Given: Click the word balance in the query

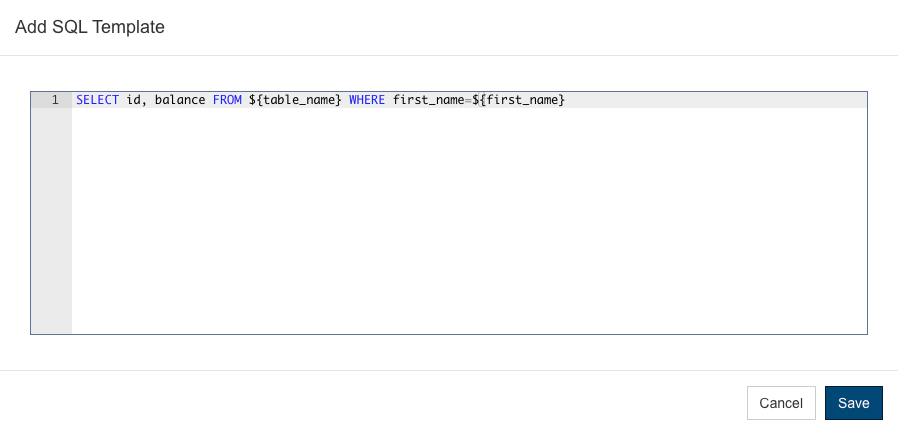Looking at the screenshot, I should (180, 100).
